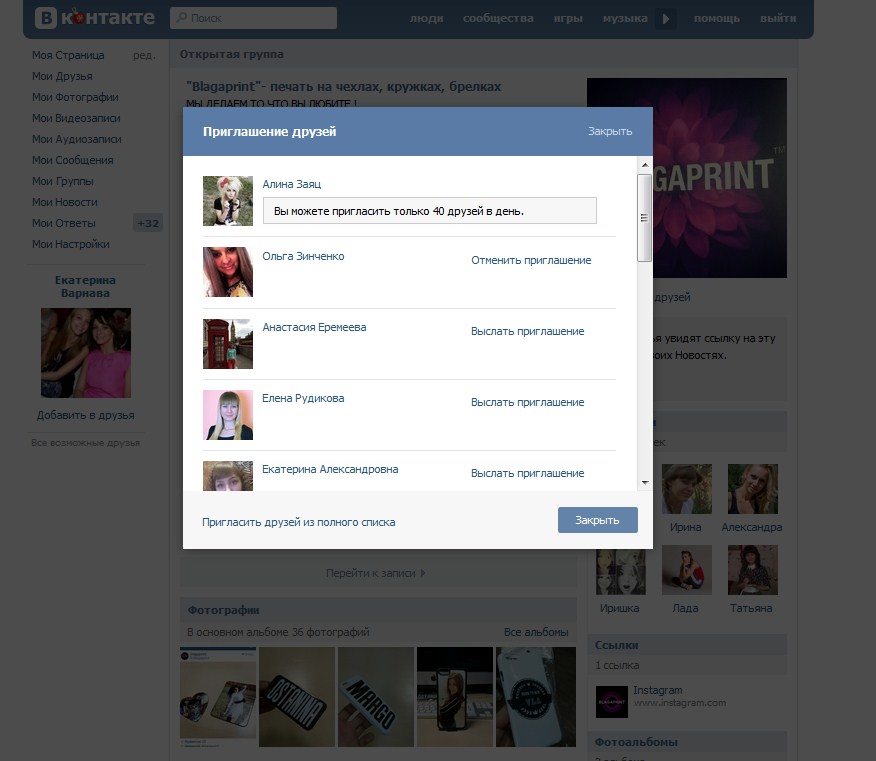The width and height of the screenshot is (876, 761).
Task: Close dialog via 'Закрыть' header link
Action: click(610, 131)
